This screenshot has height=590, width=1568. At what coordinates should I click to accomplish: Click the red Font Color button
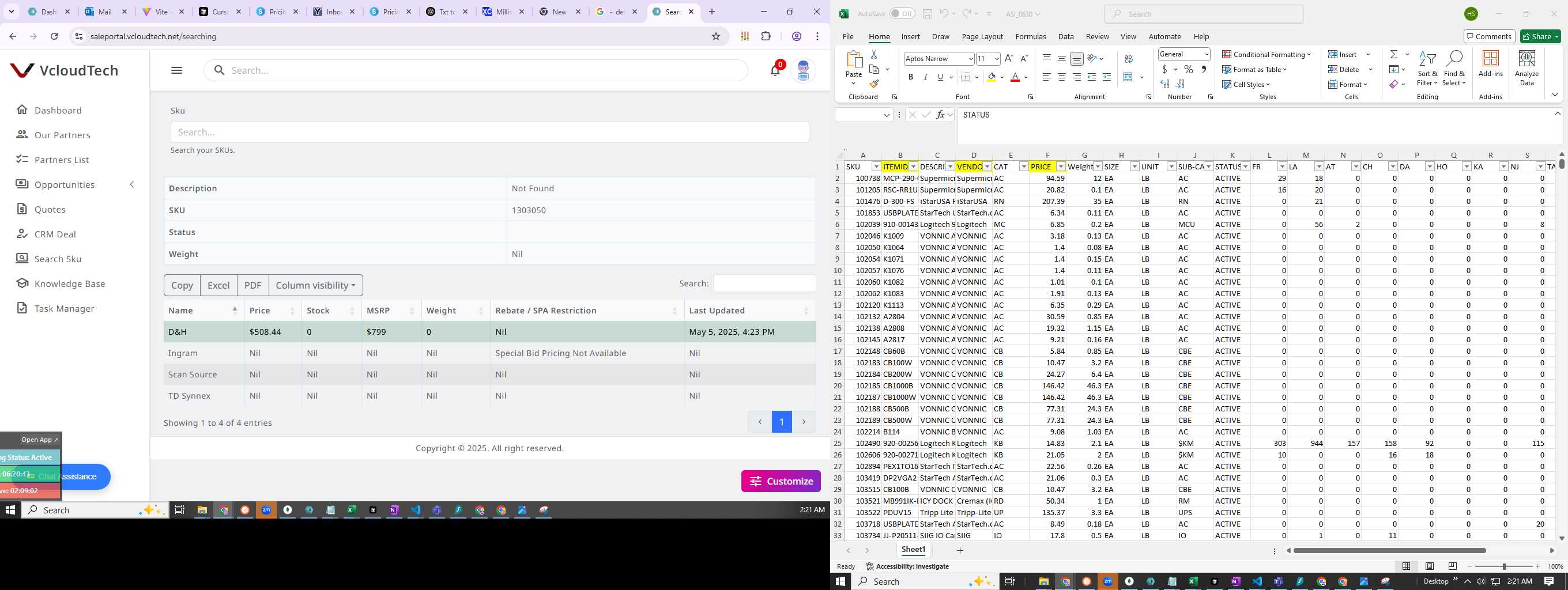(x=1015, y=77)
